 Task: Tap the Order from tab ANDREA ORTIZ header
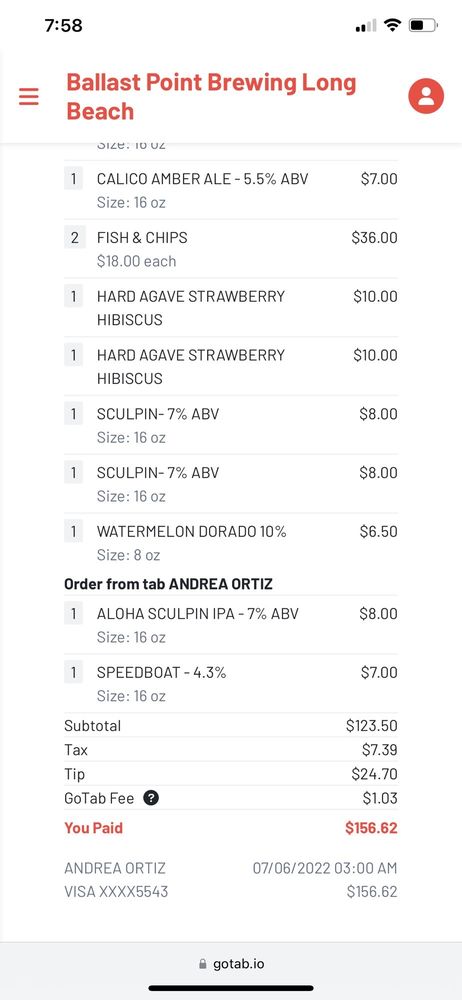pyautogui.click(x=168, y=584)
